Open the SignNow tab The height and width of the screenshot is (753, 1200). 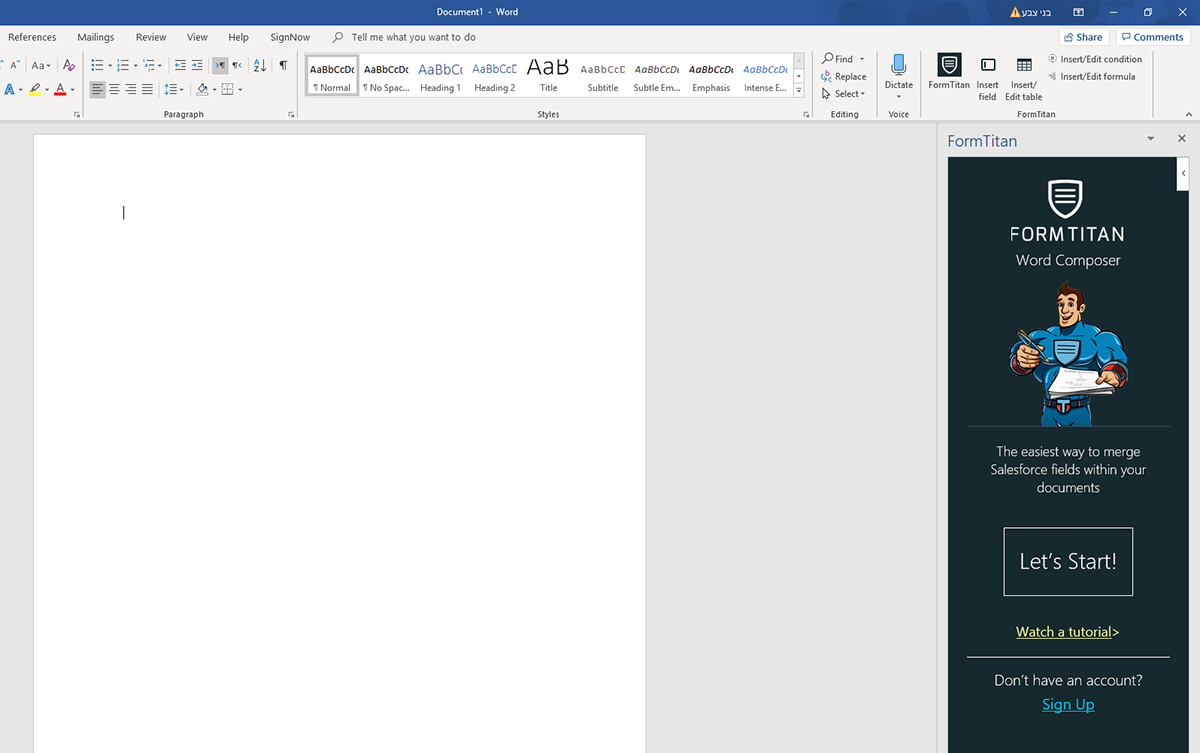[x=290, y=37]
